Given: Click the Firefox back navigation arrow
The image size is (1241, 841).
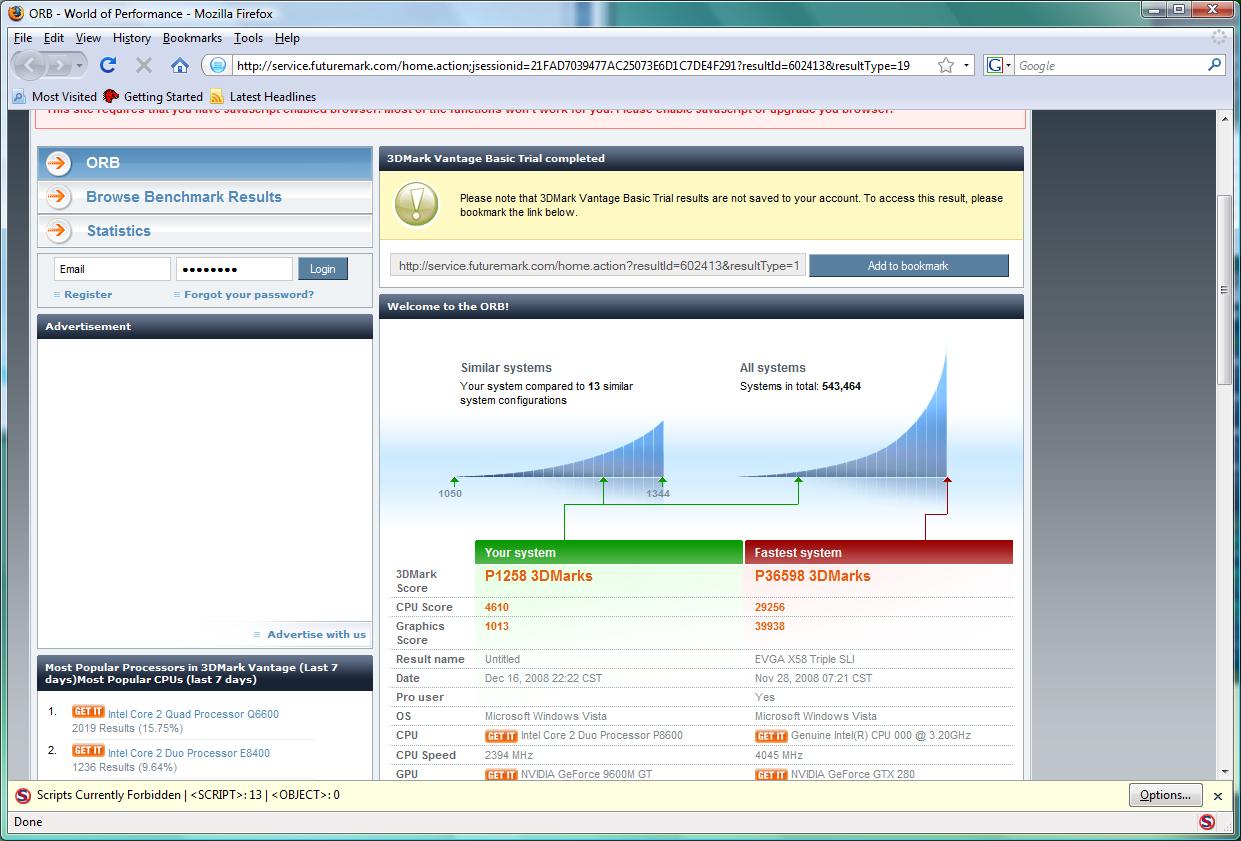Looking at the screenshot, I should point(30,65).
